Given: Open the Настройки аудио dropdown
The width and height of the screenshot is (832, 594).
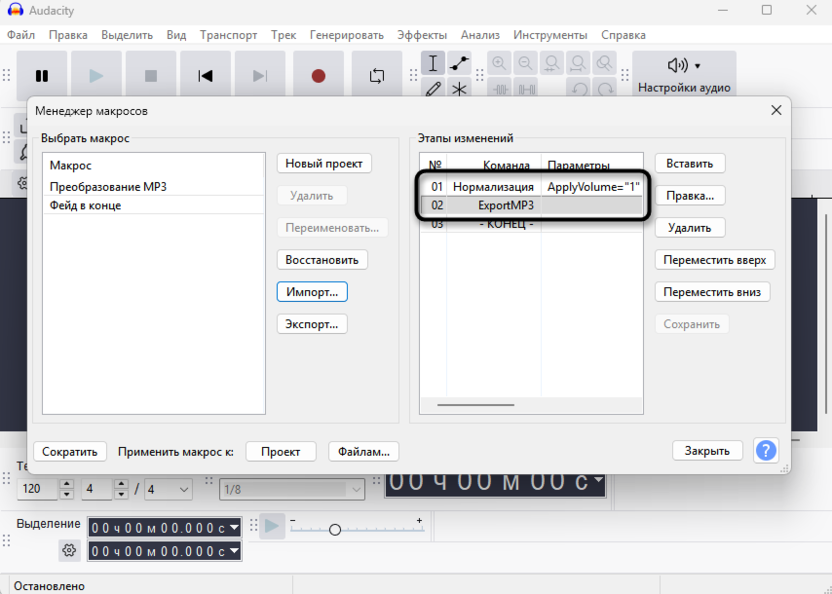Looking at the screenshot, I should (x=684, y=75).
